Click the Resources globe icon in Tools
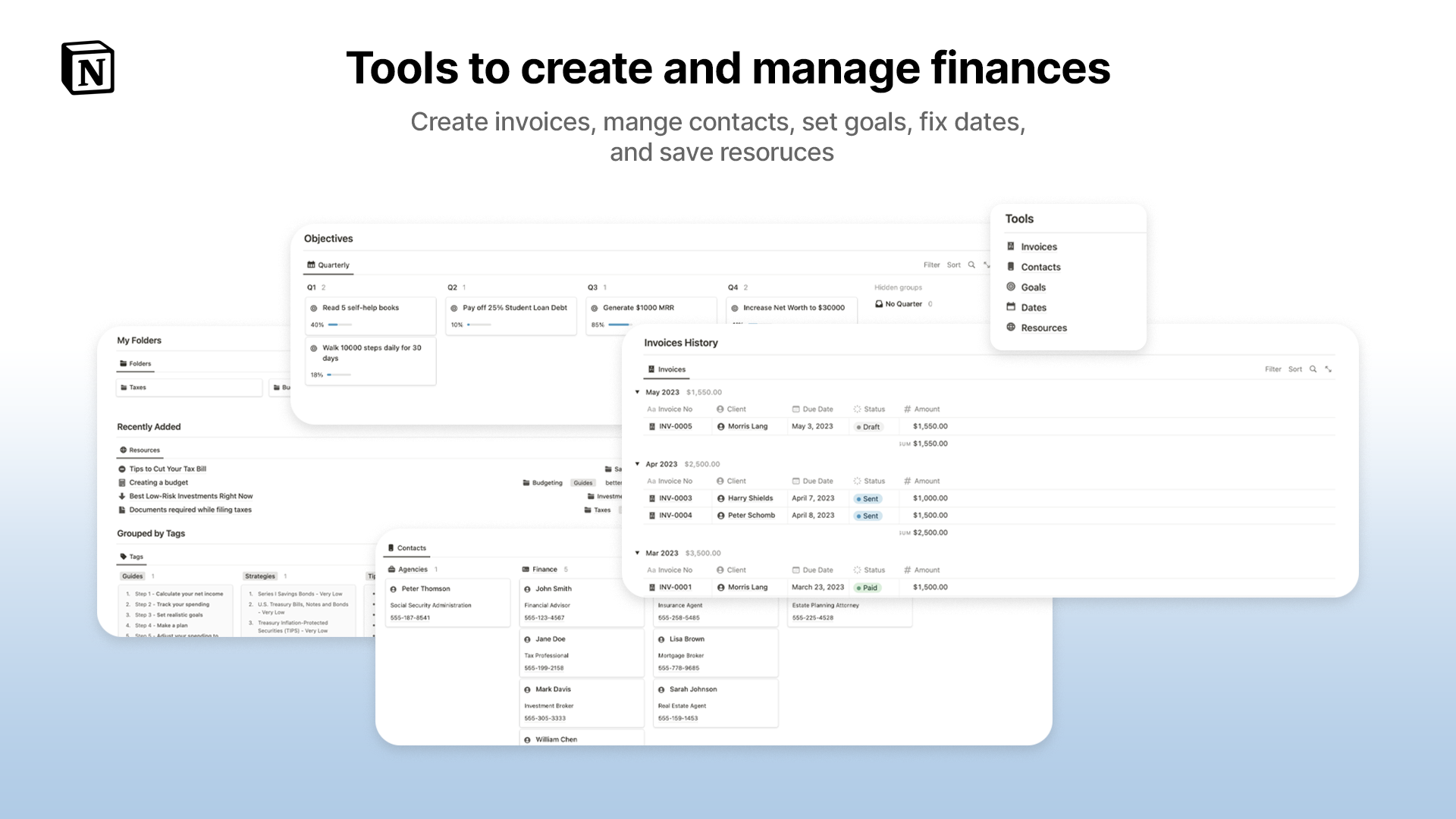 (x=1011, y=328)
